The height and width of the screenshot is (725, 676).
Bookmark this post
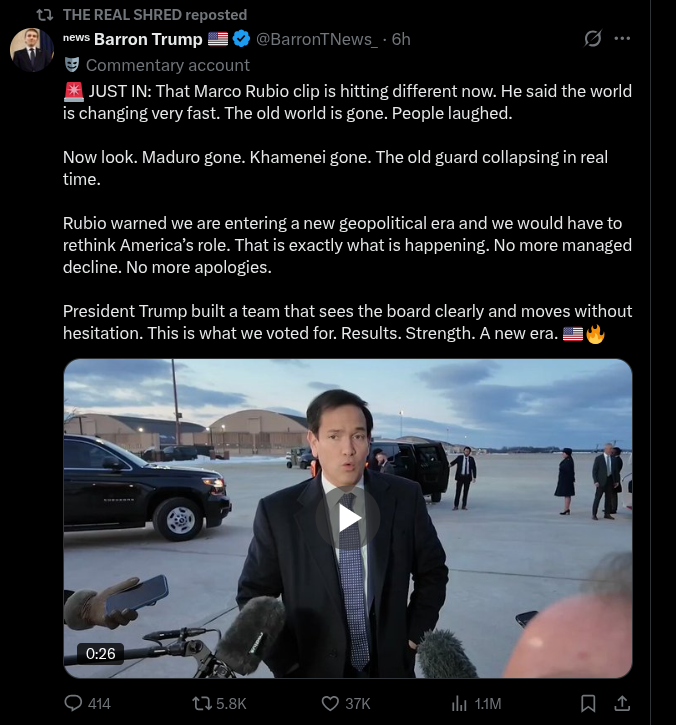(x=588, y=703)
